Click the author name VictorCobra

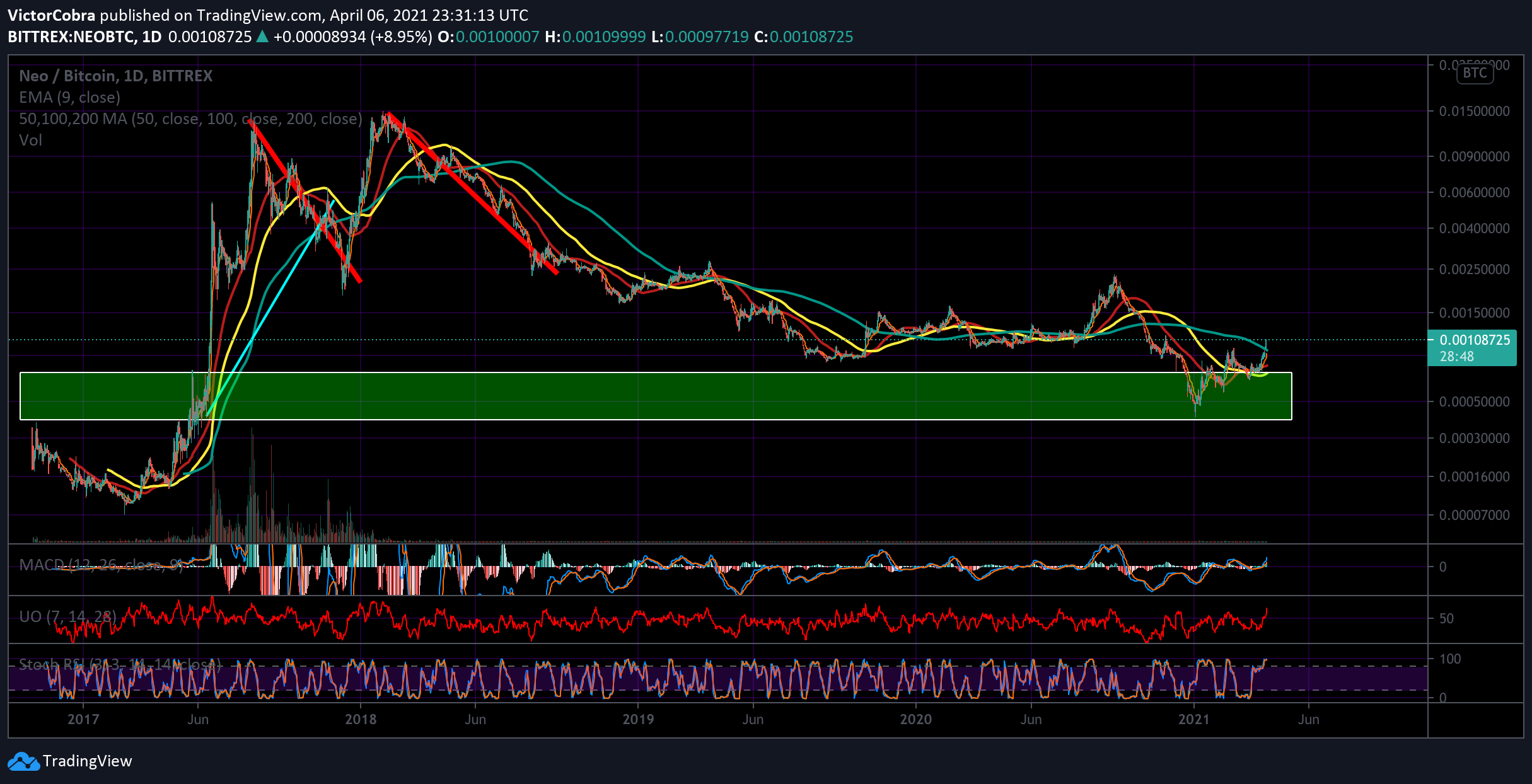[x=52, y=15]
